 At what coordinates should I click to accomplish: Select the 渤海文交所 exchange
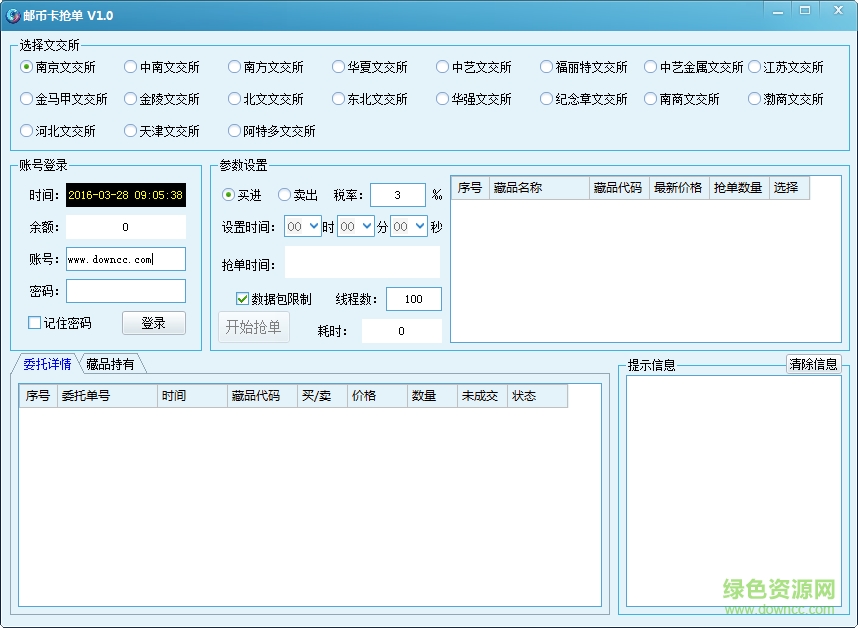(753, 98)
